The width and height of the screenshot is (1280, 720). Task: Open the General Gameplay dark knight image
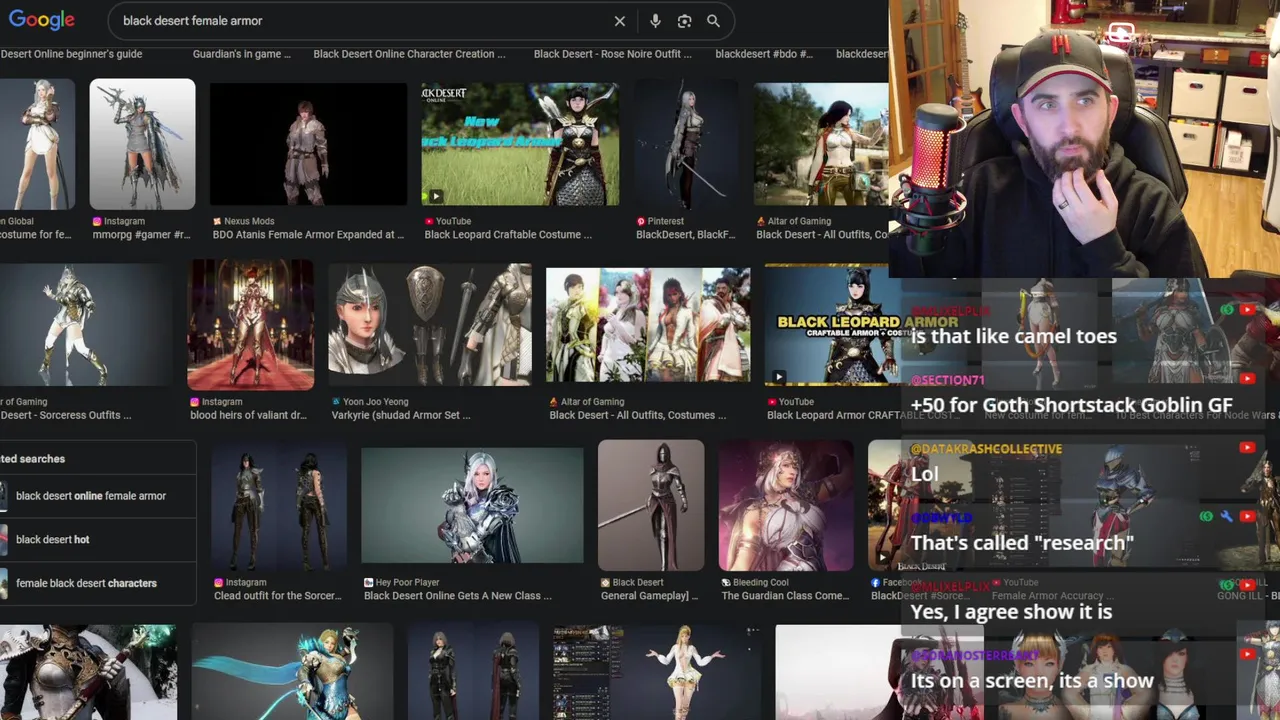(651, 506)
